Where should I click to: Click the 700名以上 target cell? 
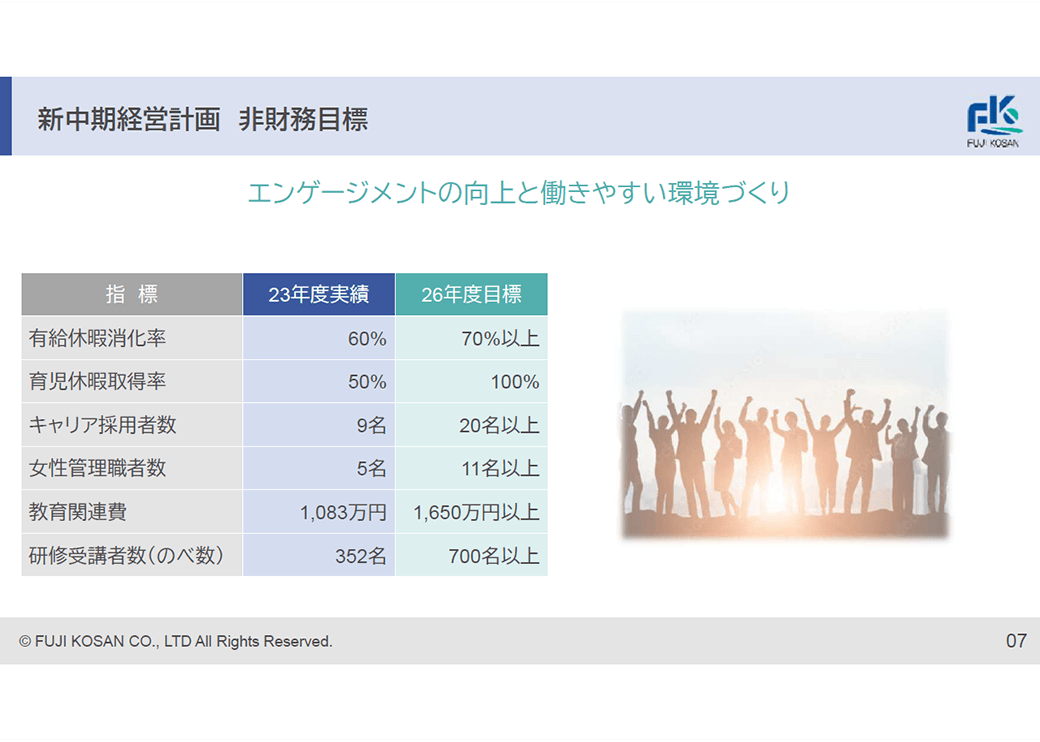[x=493, y=556]
